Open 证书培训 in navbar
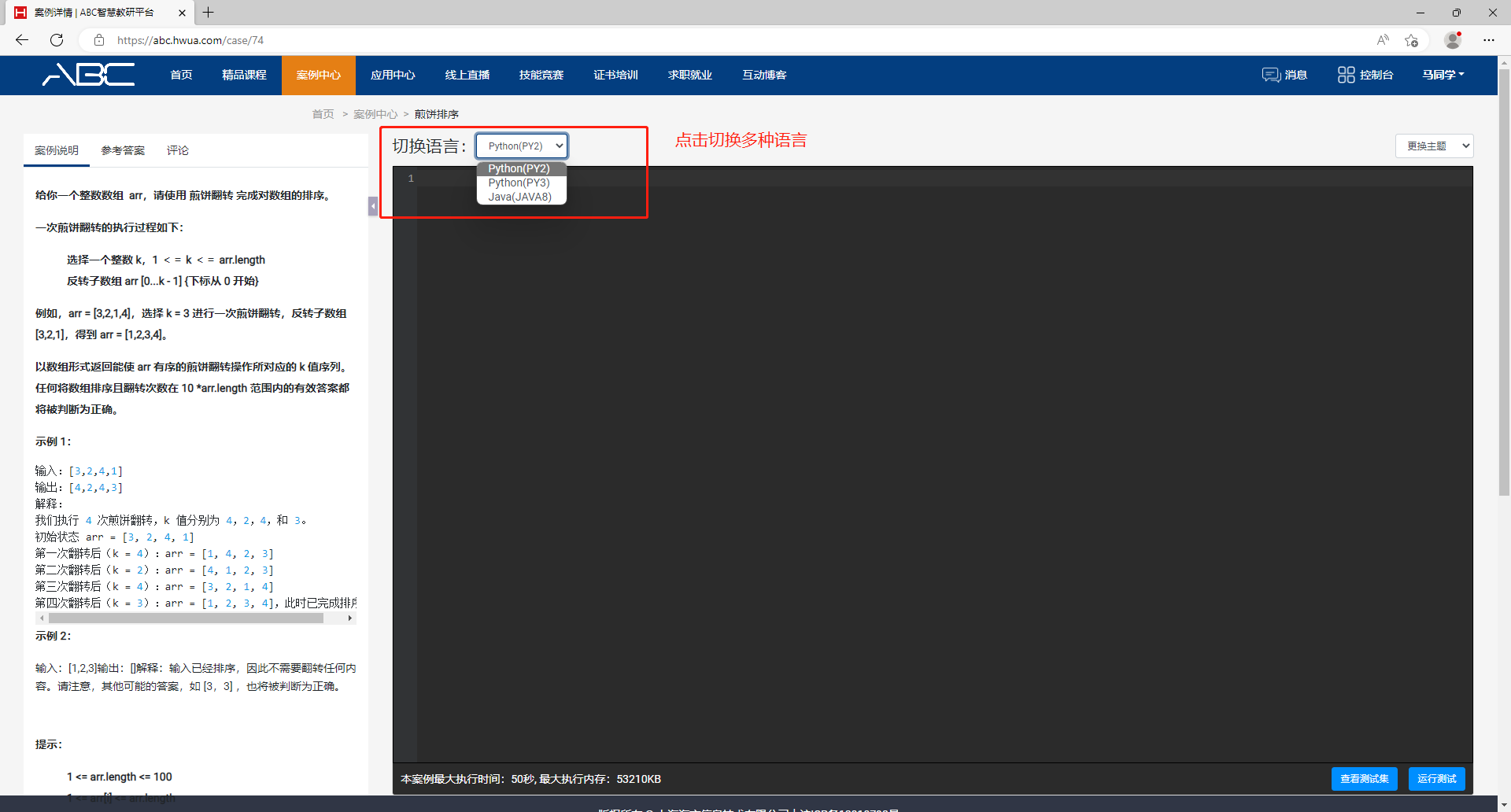Image resolution: width=1511 pixels, height=812 pixels. [615, 75]
